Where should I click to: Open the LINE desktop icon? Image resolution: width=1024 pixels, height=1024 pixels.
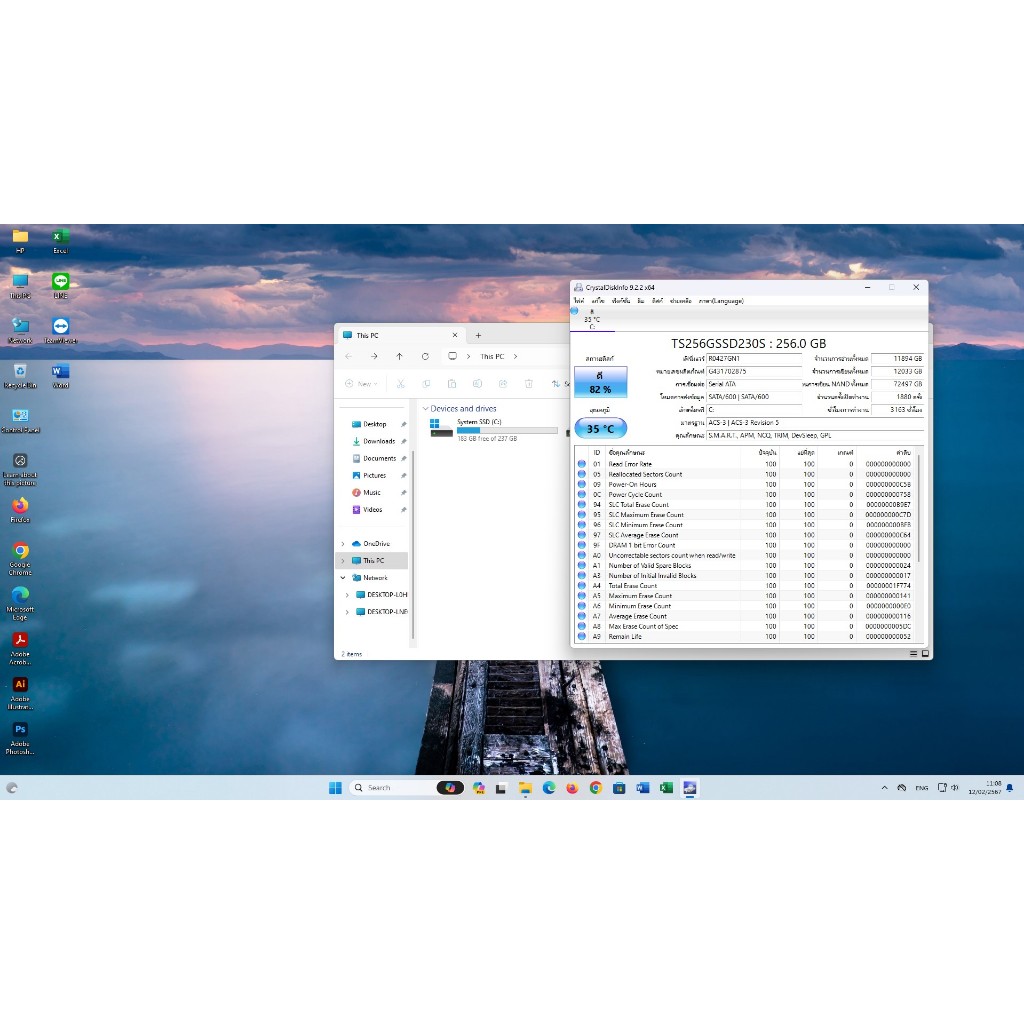tap(61, 282)
